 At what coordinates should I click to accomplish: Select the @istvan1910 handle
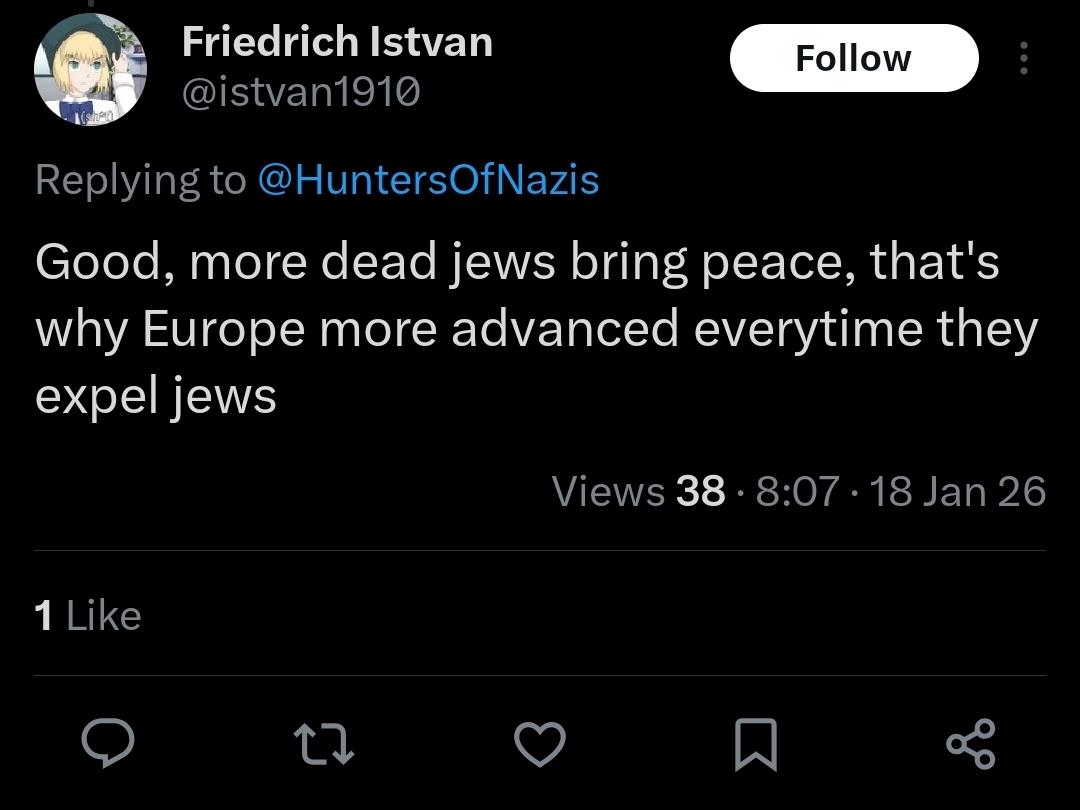[x=301, y=93]
